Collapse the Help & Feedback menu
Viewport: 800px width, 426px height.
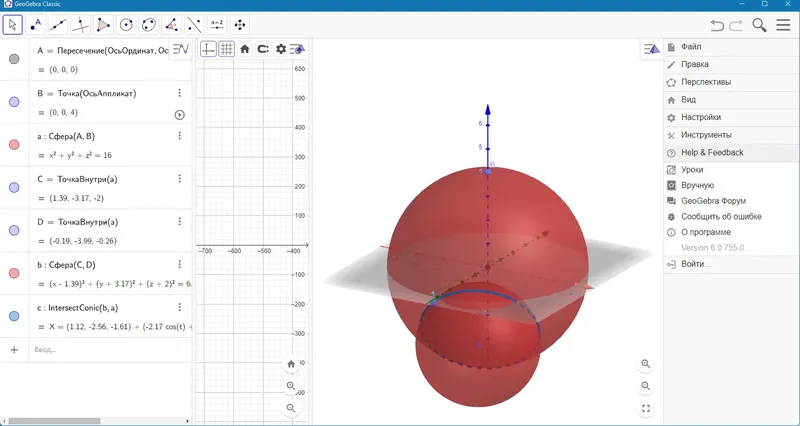pyautogui.click(x=732, y=153)
